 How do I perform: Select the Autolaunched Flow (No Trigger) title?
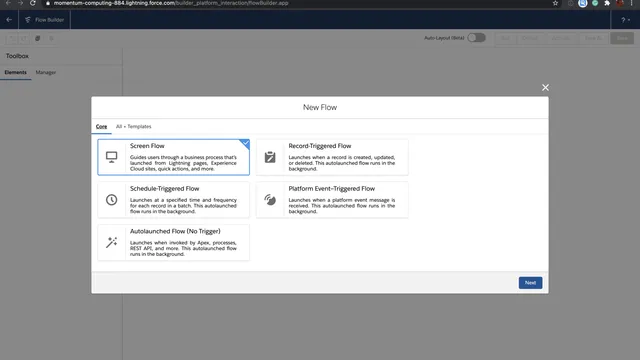tap(175, 231)
